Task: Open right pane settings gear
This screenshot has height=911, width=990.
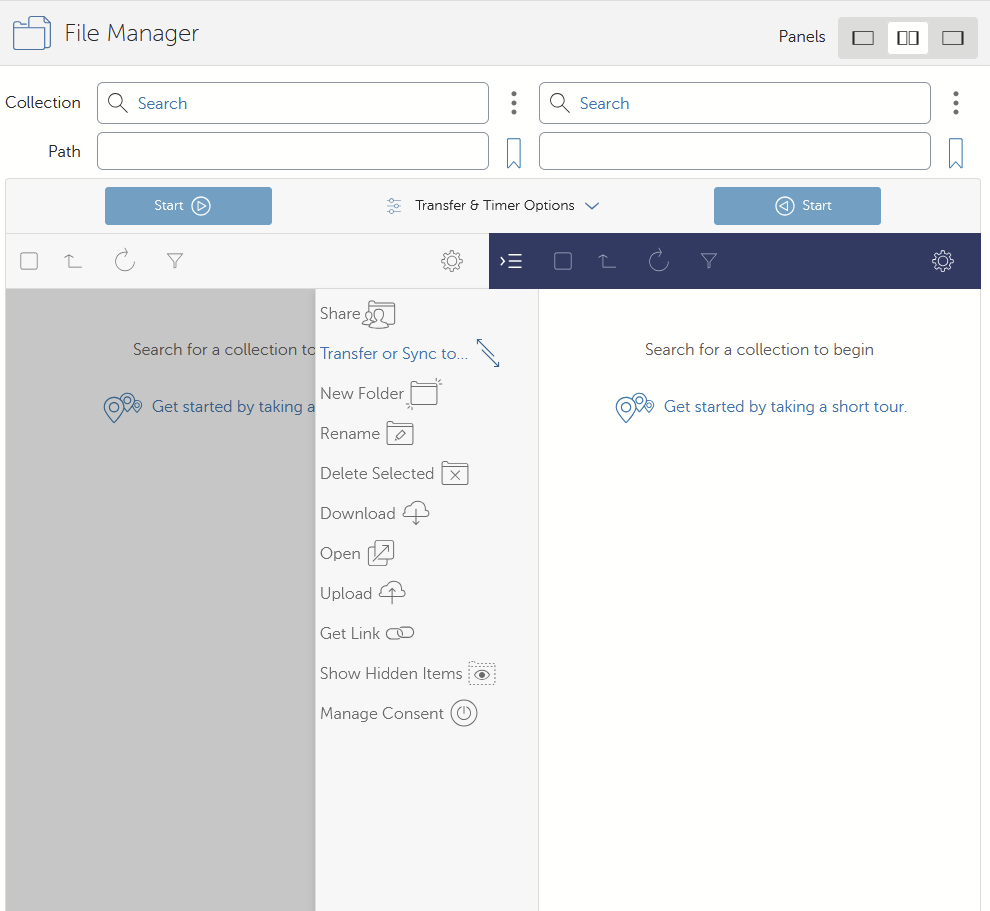Action: (942, 261)
